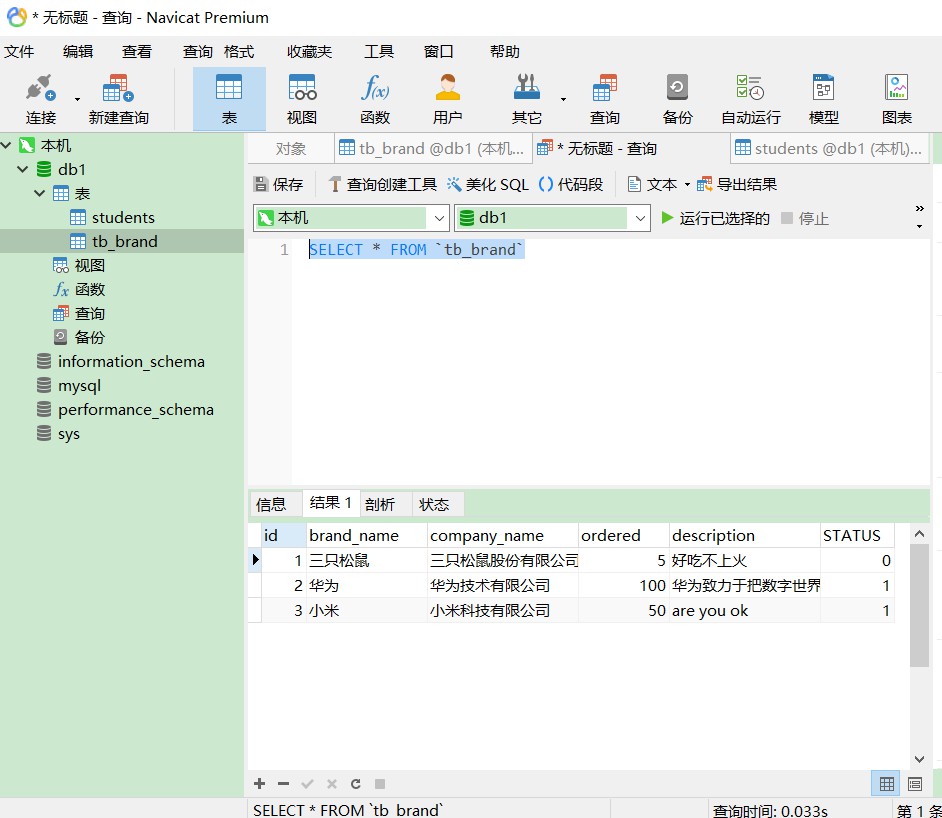Open the 查看 menu
The width and height of the screenshot is (942, 818).
(x=137, y=52)
